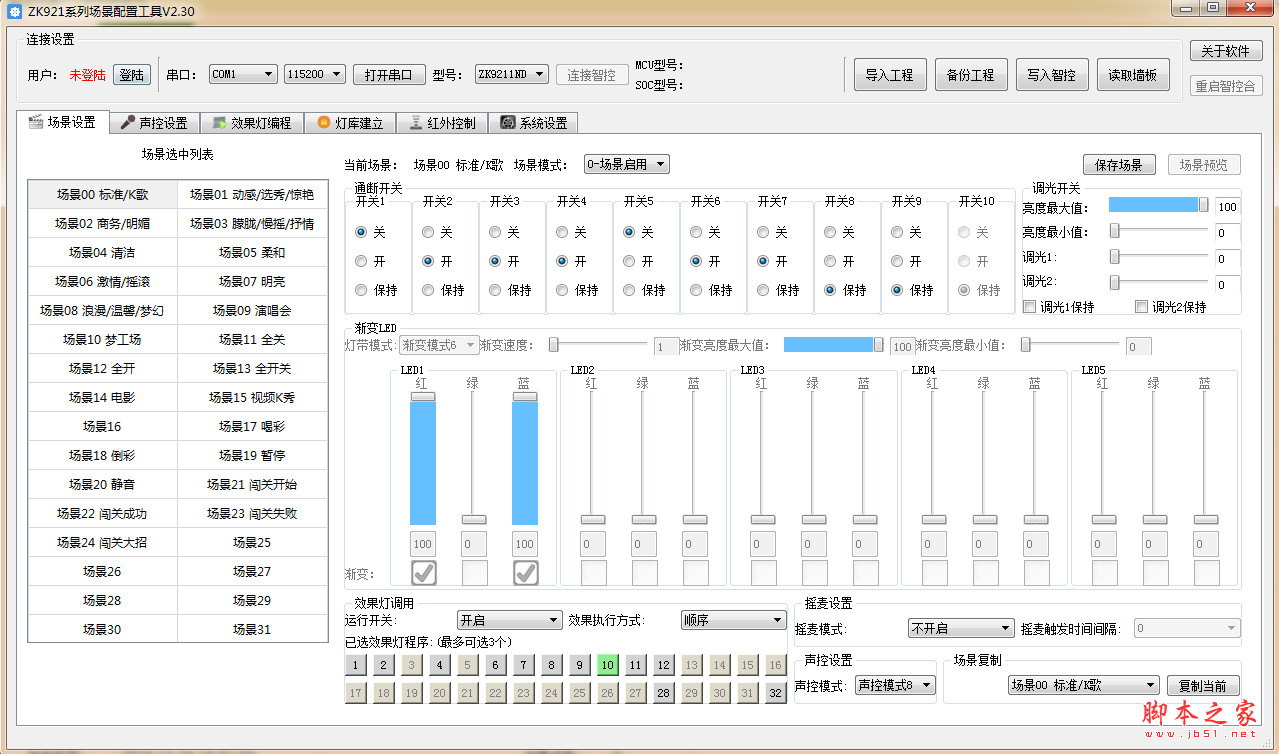Select the green effect program button 10
This screenshot has height=754, width=1279.
[x=607, y=665]
